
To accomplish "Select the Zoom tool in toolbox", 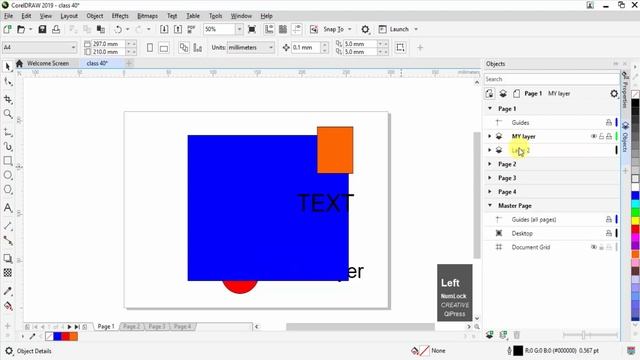I will 8,114.
